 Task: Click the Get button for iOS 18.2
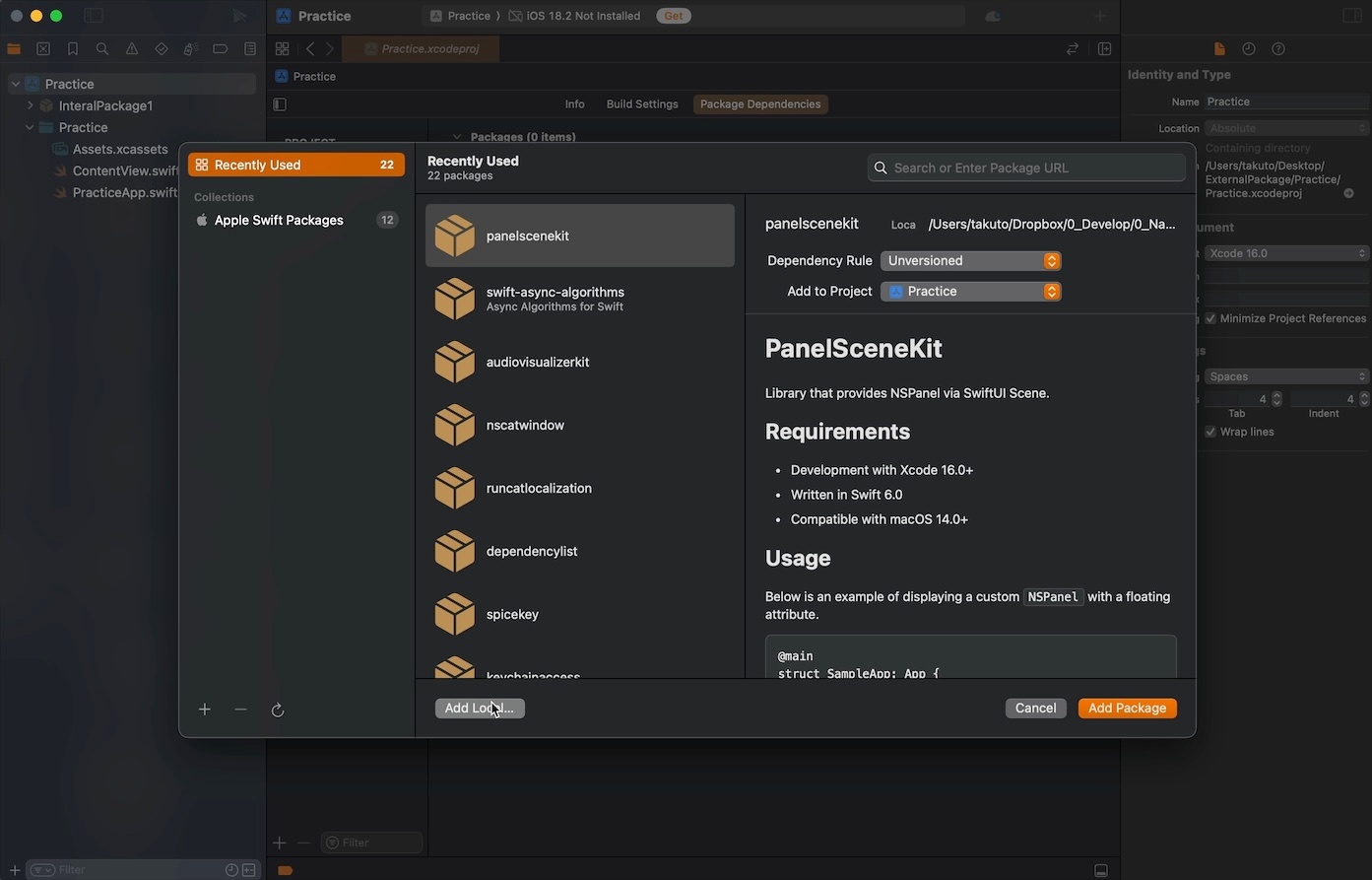(x=674, y=16)
